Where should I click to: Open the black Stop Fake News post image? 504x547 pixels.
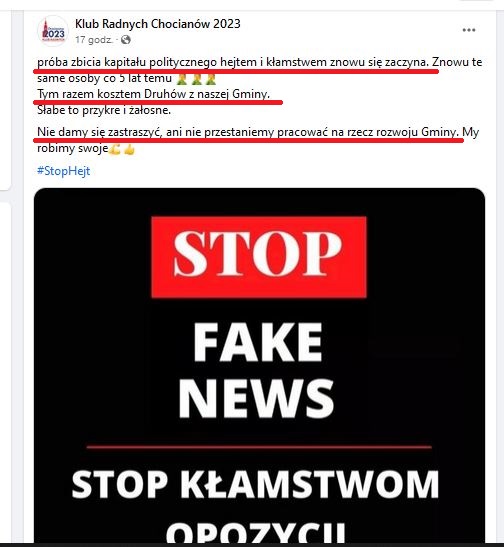click(x=259, y=365)
